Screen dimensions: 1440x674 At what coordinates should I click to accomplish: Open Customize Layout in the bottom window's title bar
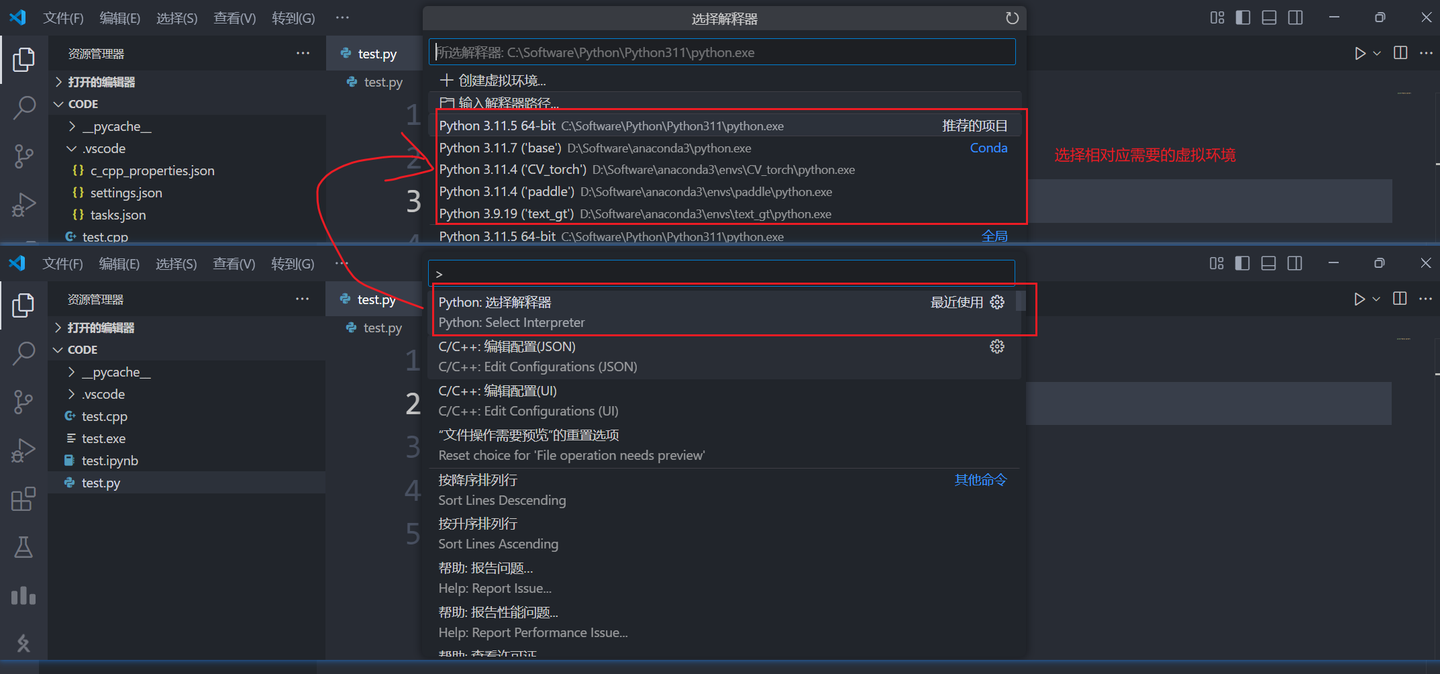1217,263
